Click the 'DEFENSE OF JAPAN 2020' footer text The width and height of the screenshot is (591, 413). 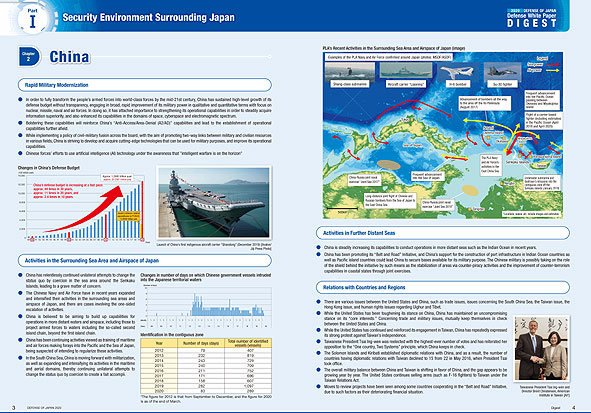coord(44,408)
